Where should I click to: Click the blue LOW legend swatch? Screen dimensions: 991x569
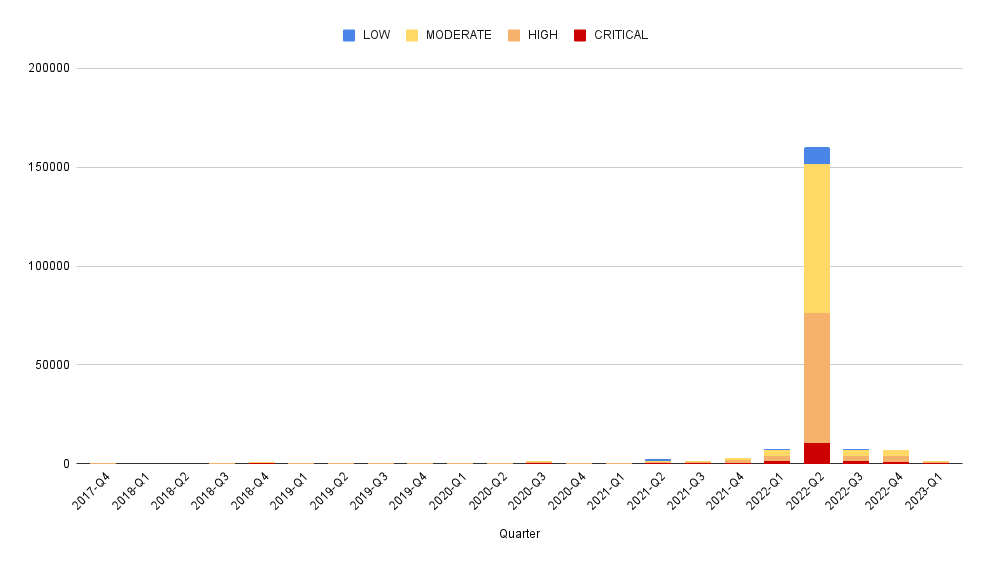point(349,35)
